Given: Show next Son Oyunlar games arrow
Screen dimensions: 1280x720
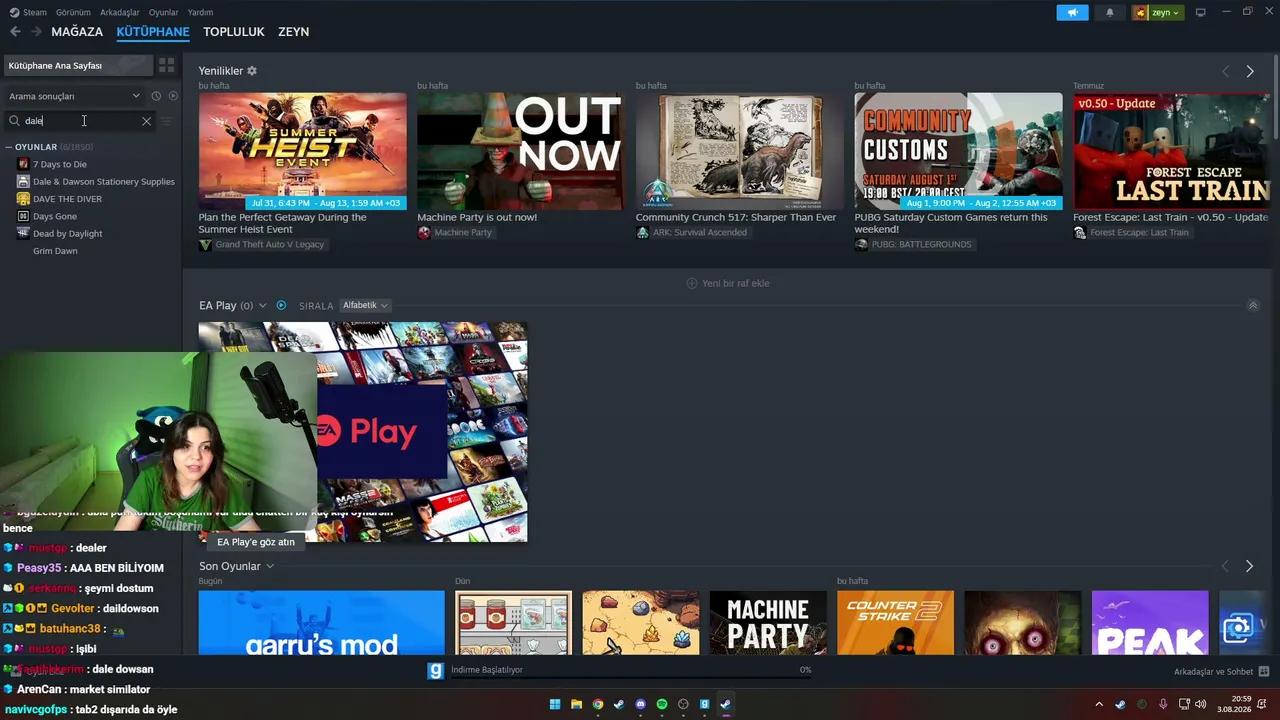Looking at the screenshot, I should click(1249, 566).
